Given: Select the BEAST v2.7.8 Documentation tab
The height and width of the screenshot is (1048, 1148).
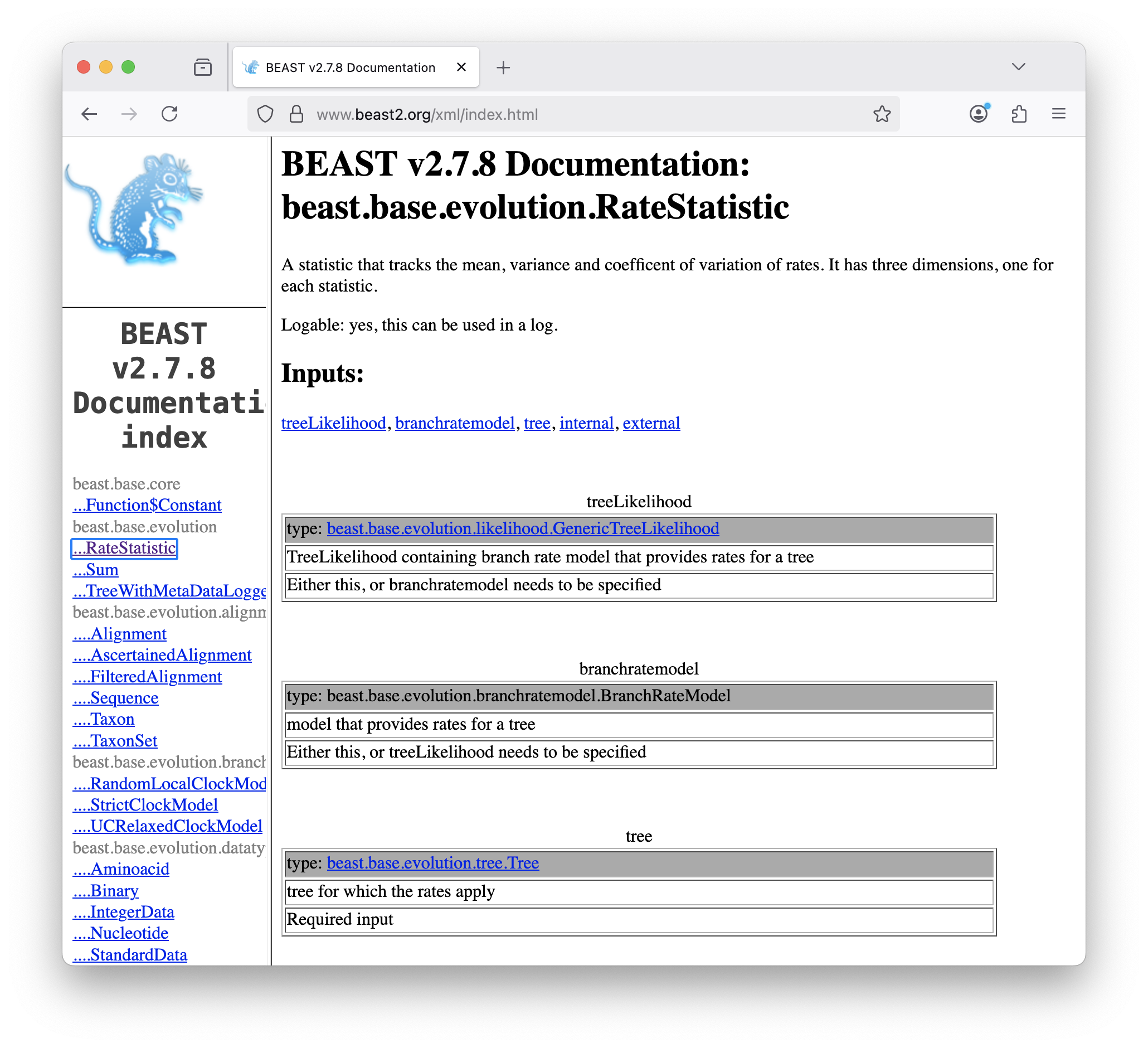Looking at the screenshot, I should 356,67.
